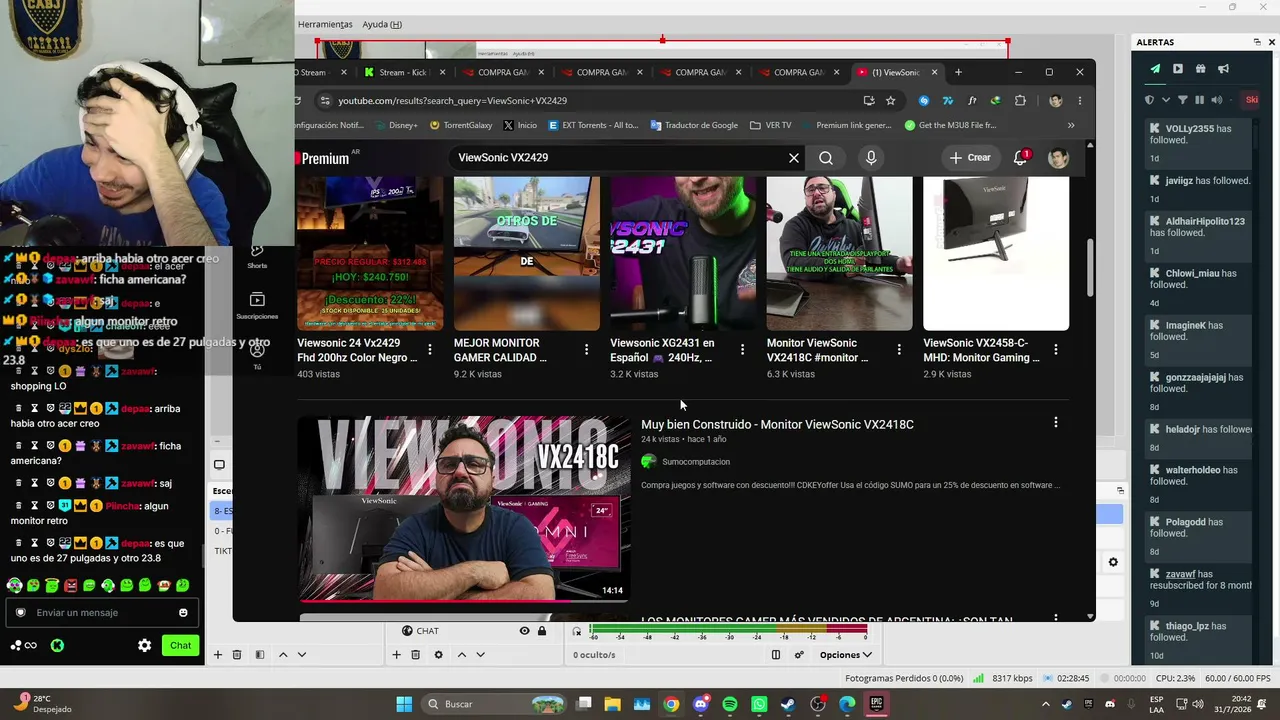Viewport: 1280px width, 720px height.
Task: Open Discord from the taskbar
Action: 701,704
